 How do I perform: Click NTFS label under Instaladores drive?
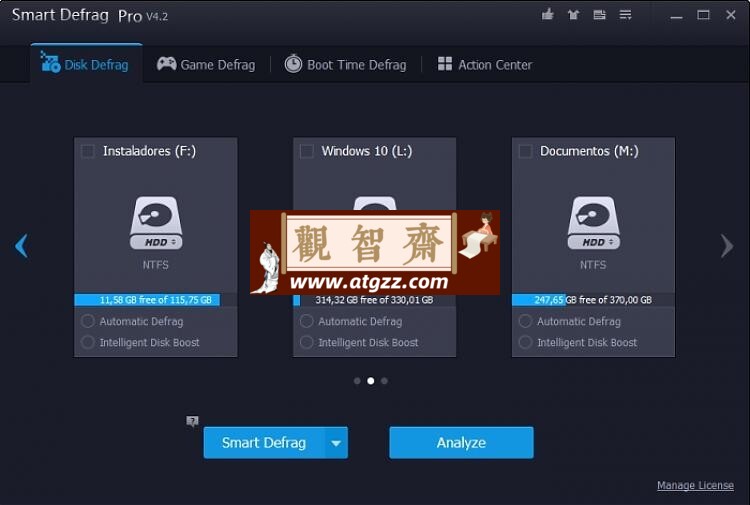click(155, 265)
